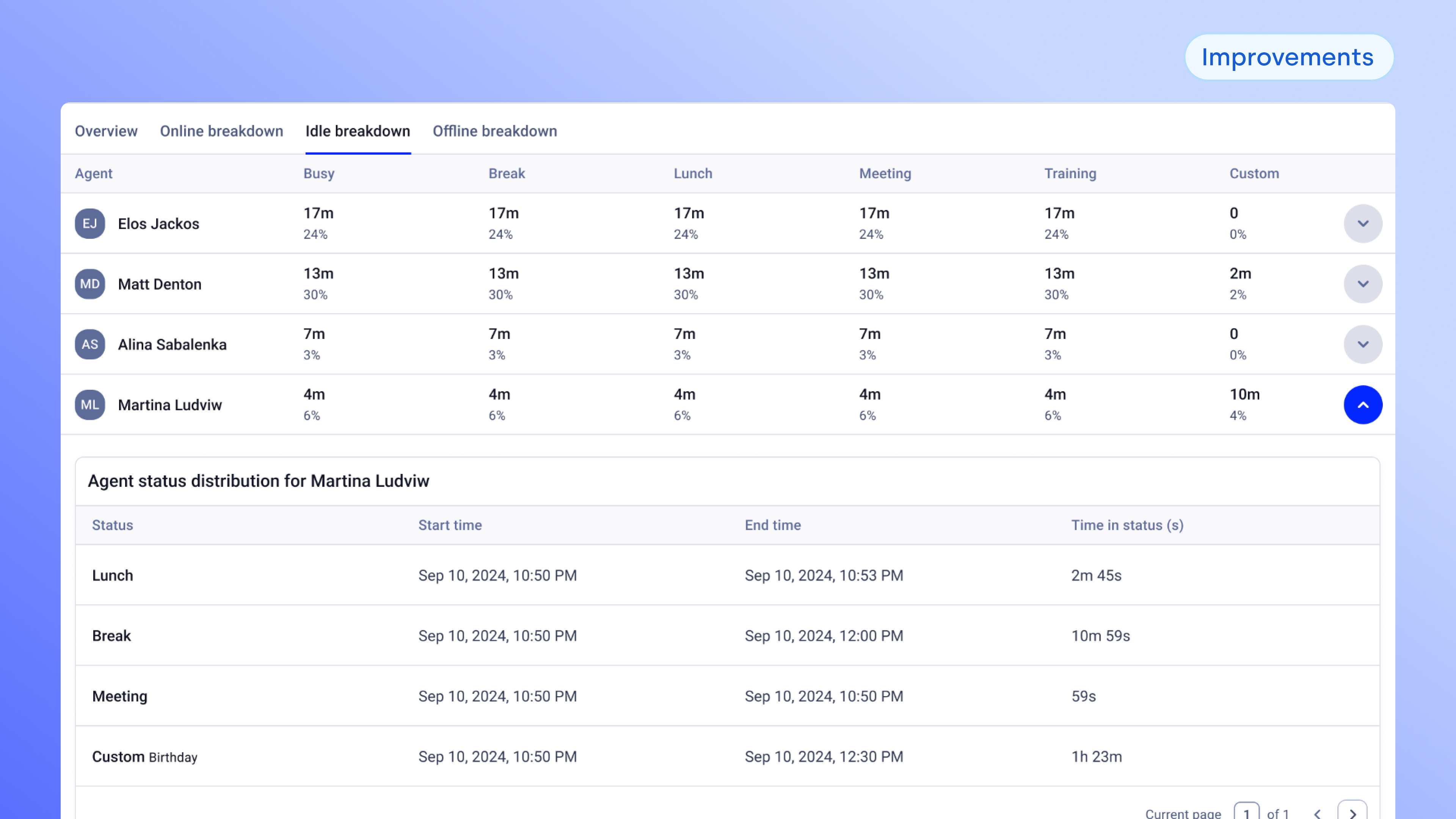Click the Improvements badge
The image size is (1456, 819).
point(1288,57)
